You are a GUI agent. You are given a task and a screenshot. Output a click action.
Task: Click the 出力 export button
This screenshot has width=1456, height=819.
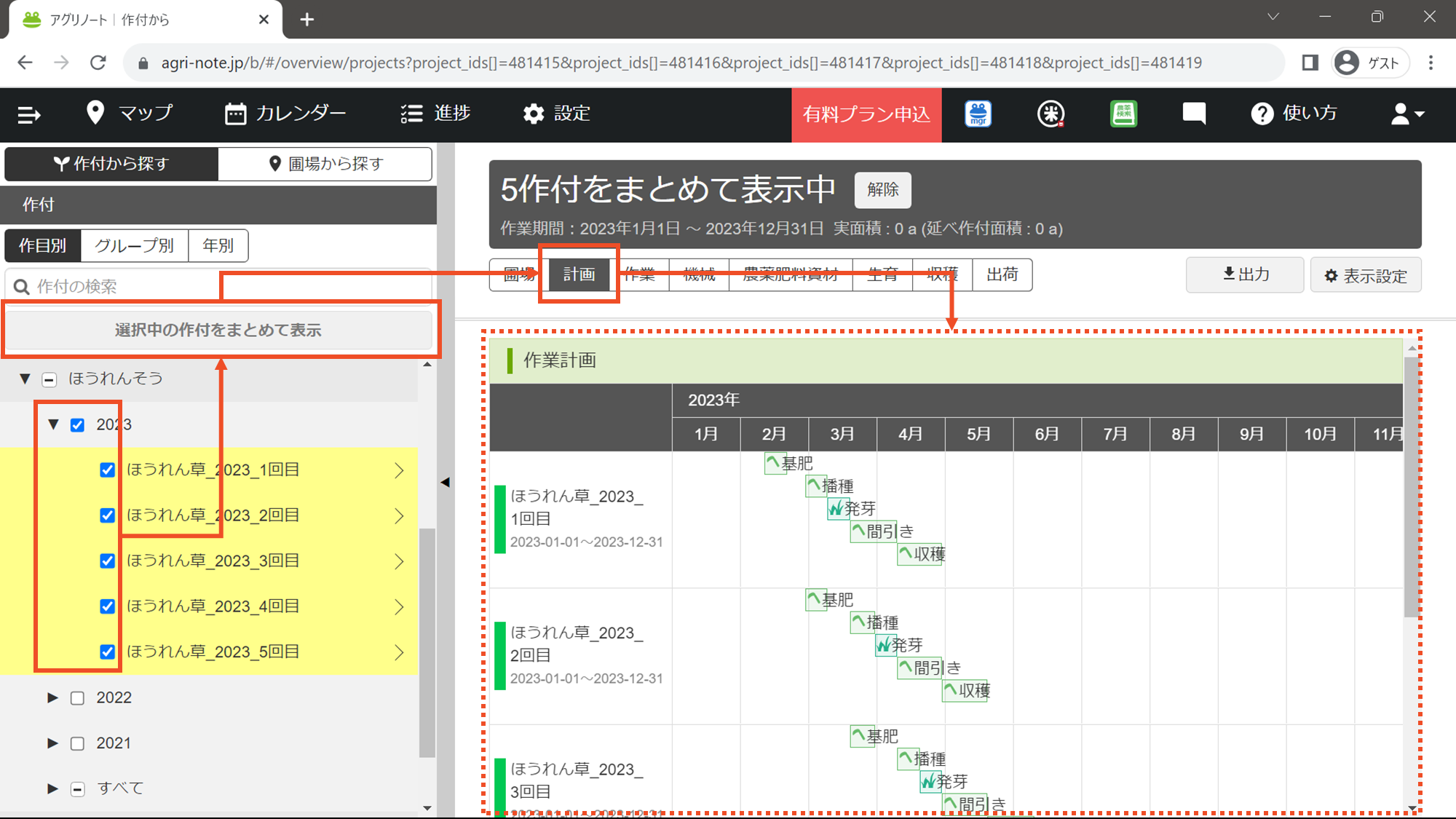[x=1245, y=274]
